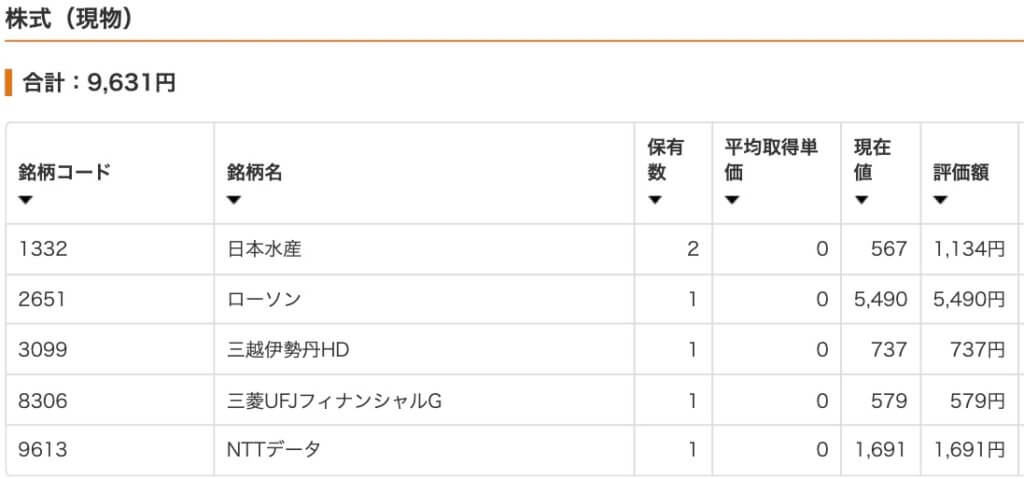Sort by 銘柄名 column arrow
1024x479 pixels.
pos(234,201)
